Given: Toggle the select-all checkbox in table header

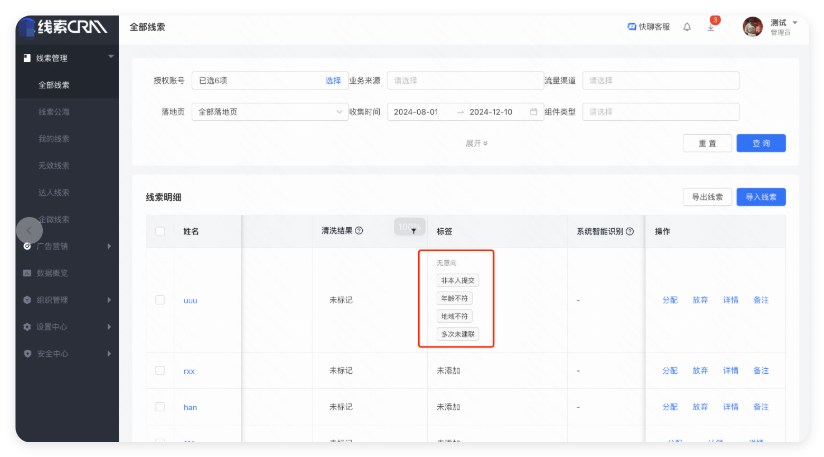Looking at the screenshot, I should point(160,231).
